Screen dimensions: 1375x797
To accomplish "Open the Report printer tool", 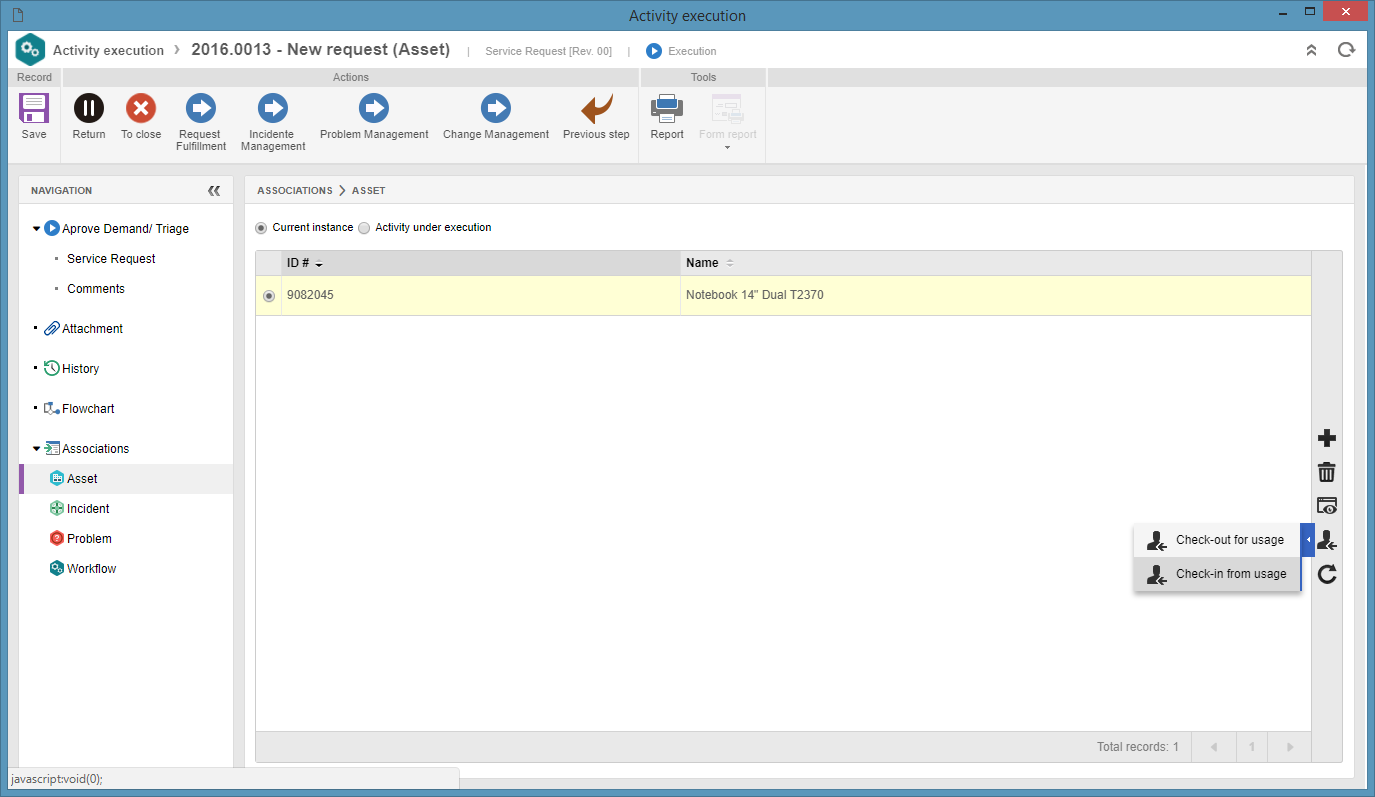I will 667,108.
